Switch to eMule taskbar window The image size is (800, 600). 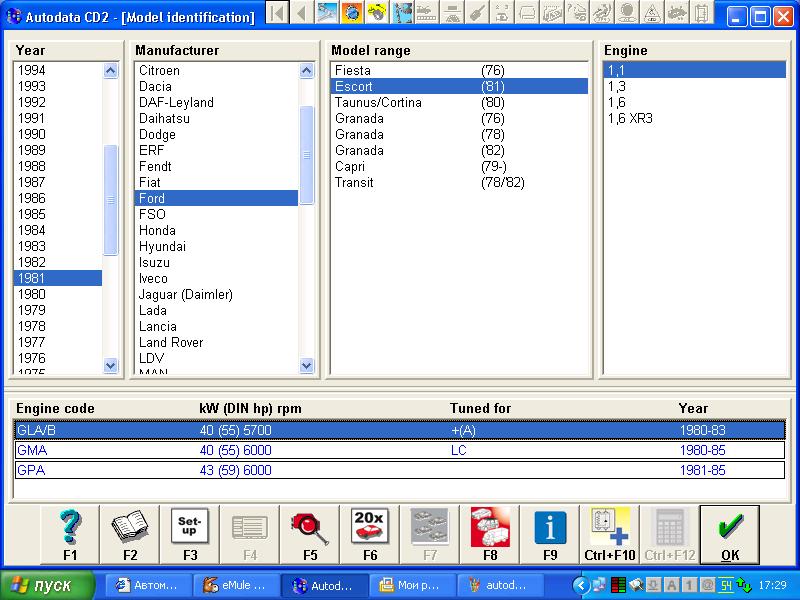(x=236, y=585)
